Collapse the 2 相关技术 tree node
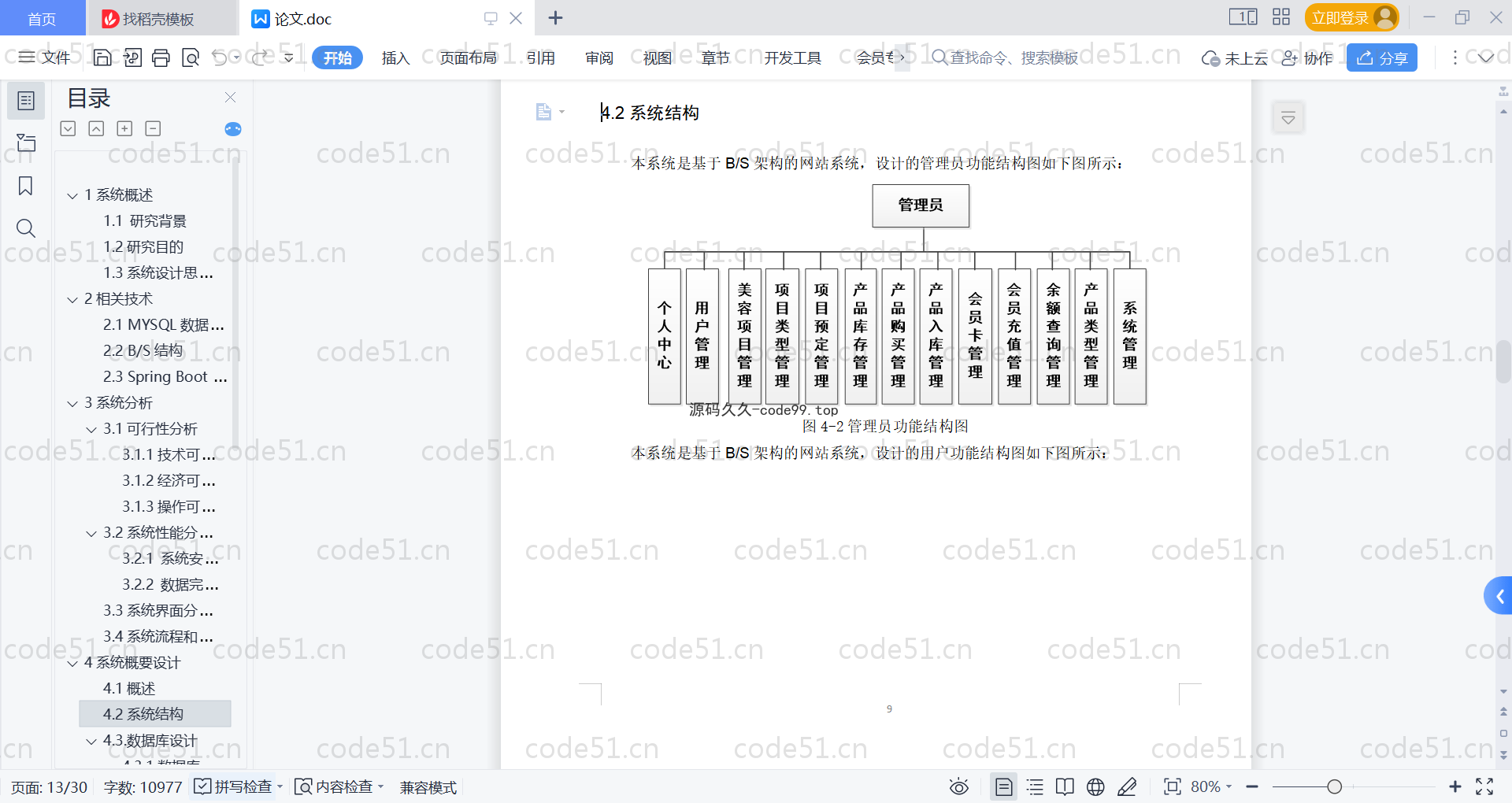 coord(72,299)
